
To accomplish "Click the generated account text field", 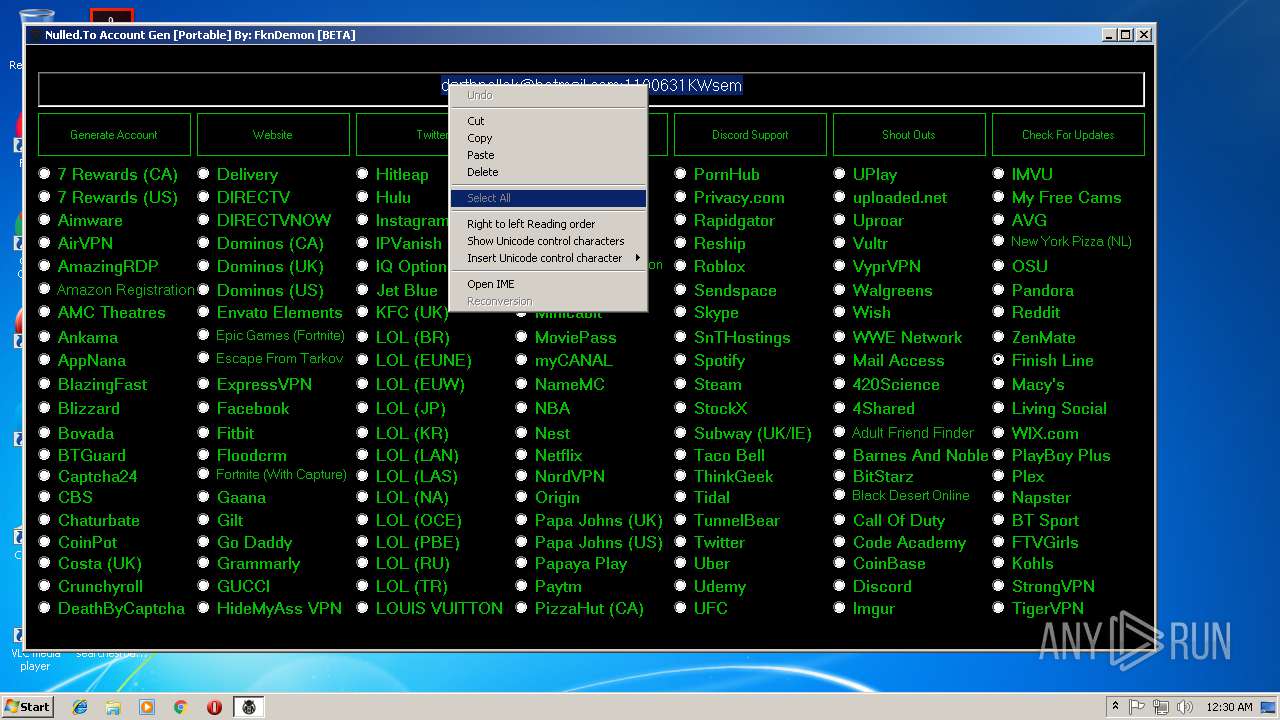I will click(591, 88).
